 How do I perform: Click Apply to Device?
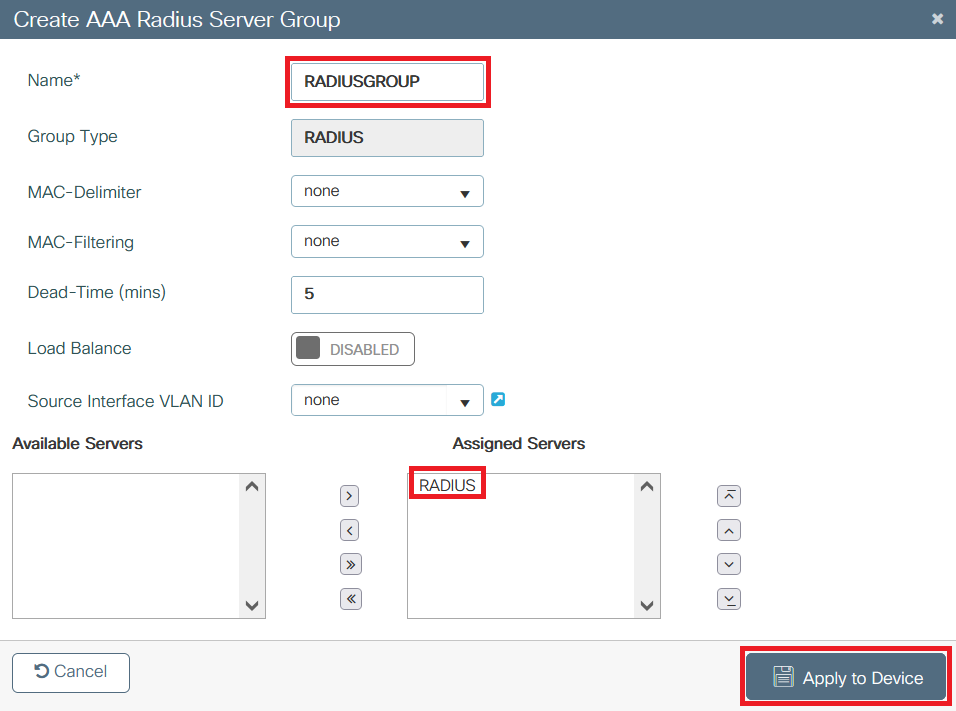845,677
